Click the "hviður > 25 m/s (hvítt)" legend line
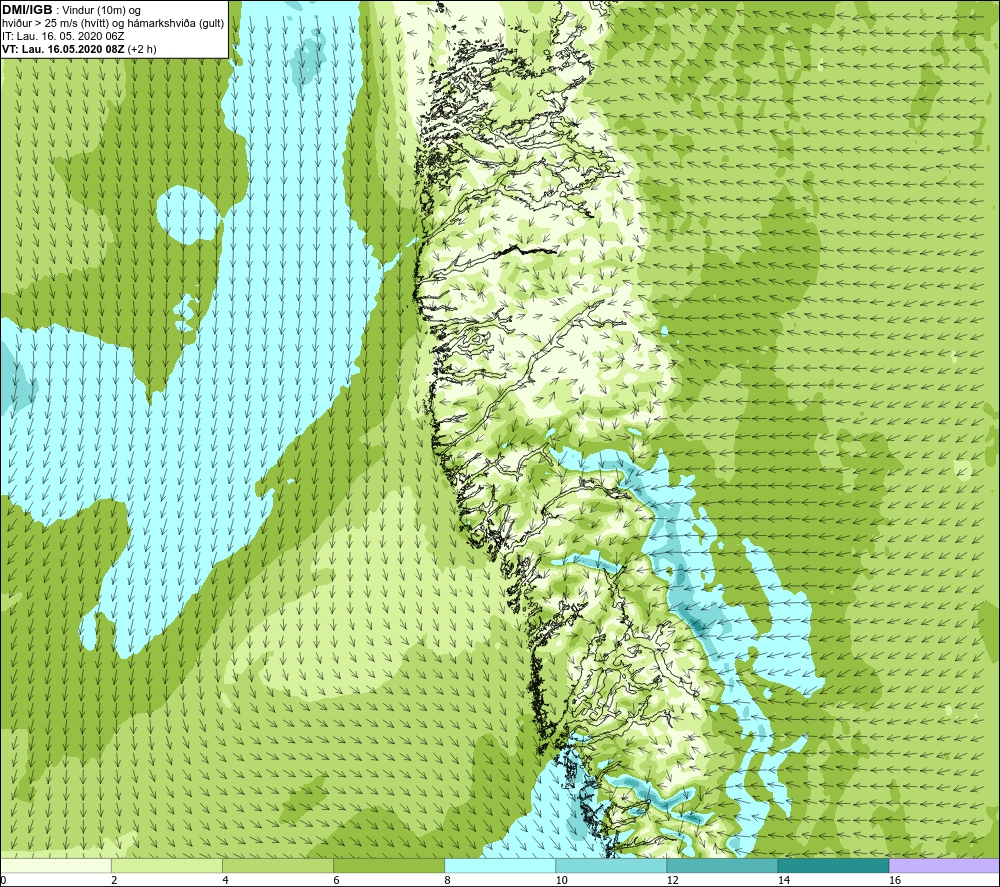 pyautogui.click(x=56, y=23)
